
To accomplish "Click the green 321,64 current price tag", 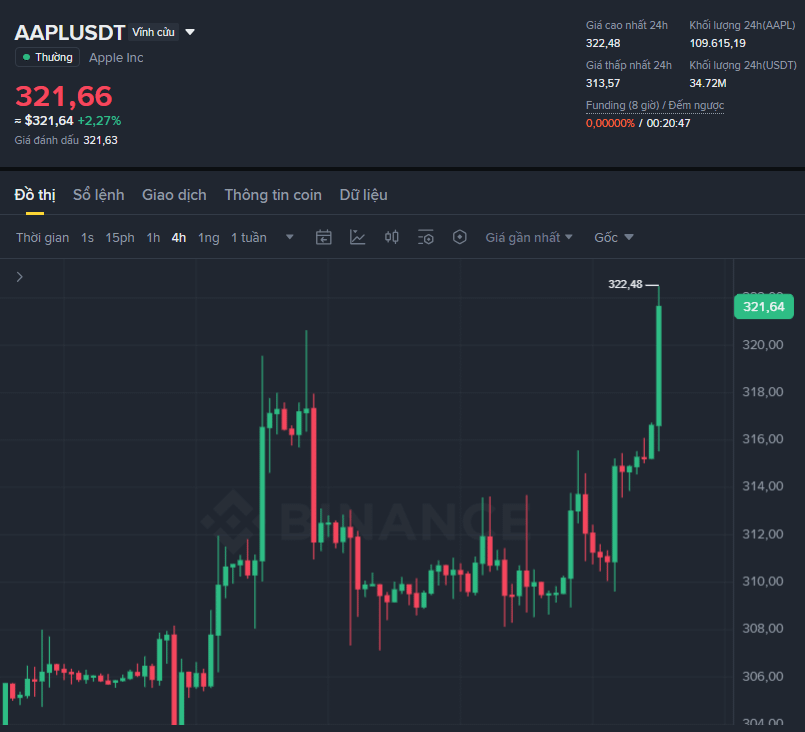I will (763, 306).
